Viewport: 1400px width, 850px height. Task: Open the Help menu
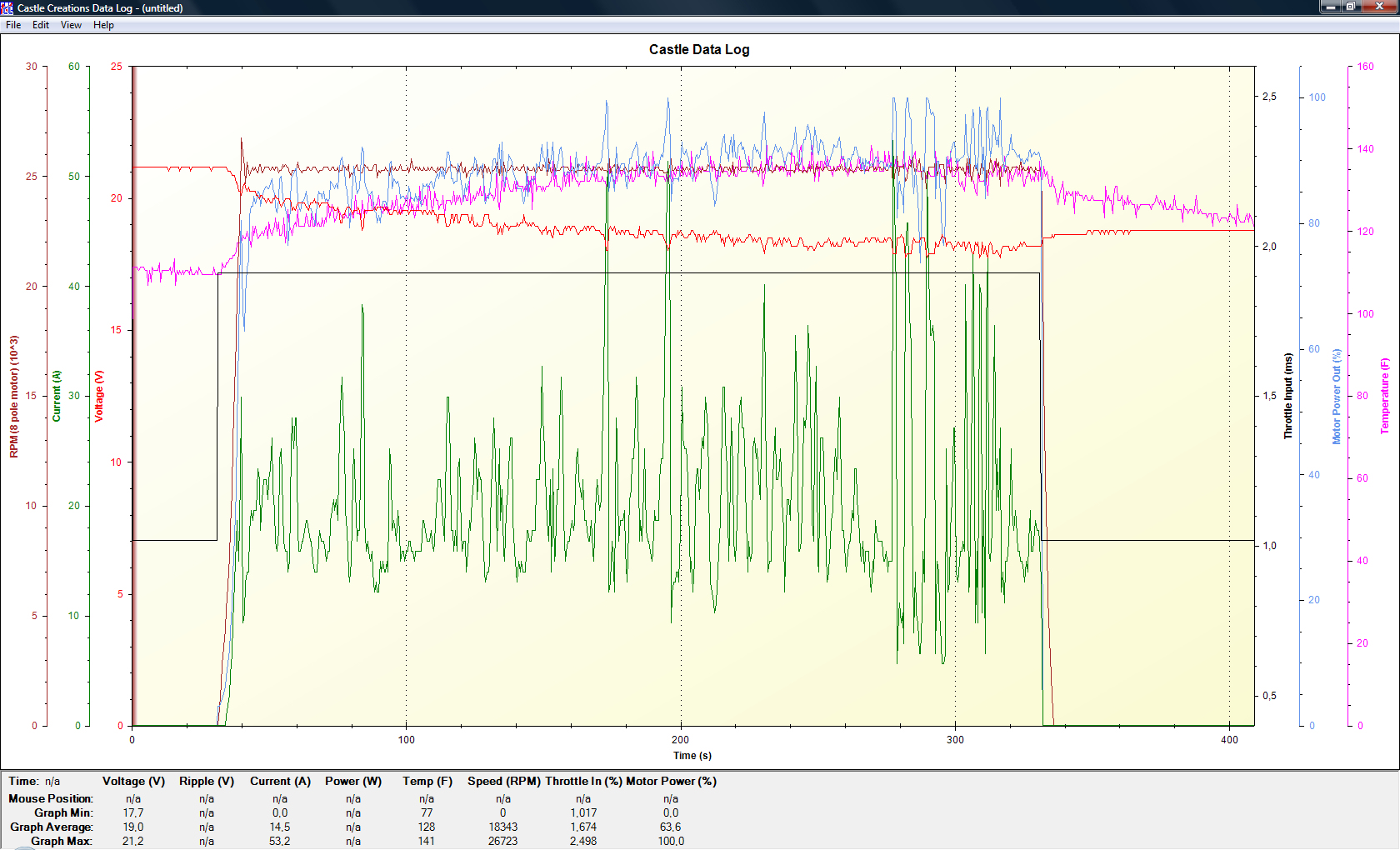(103, 25)
